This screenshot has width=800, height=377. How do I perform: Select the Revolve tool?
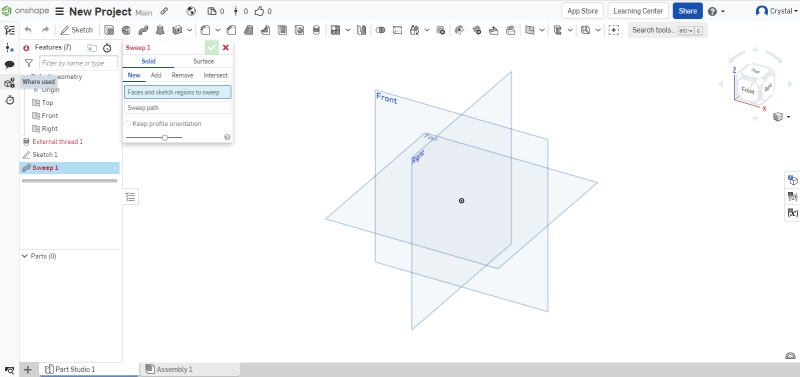pos(126,30)
